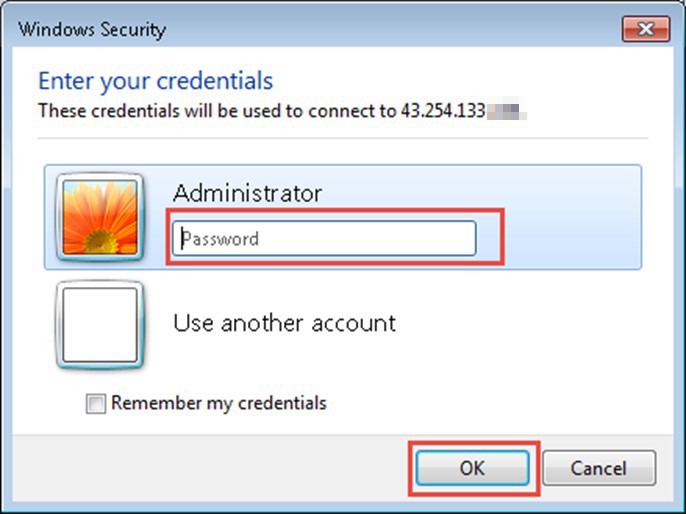This screenshot has width=686, height=514.
Task: Click the blurred portion of the IP address
Action: (x=506, y=111)
